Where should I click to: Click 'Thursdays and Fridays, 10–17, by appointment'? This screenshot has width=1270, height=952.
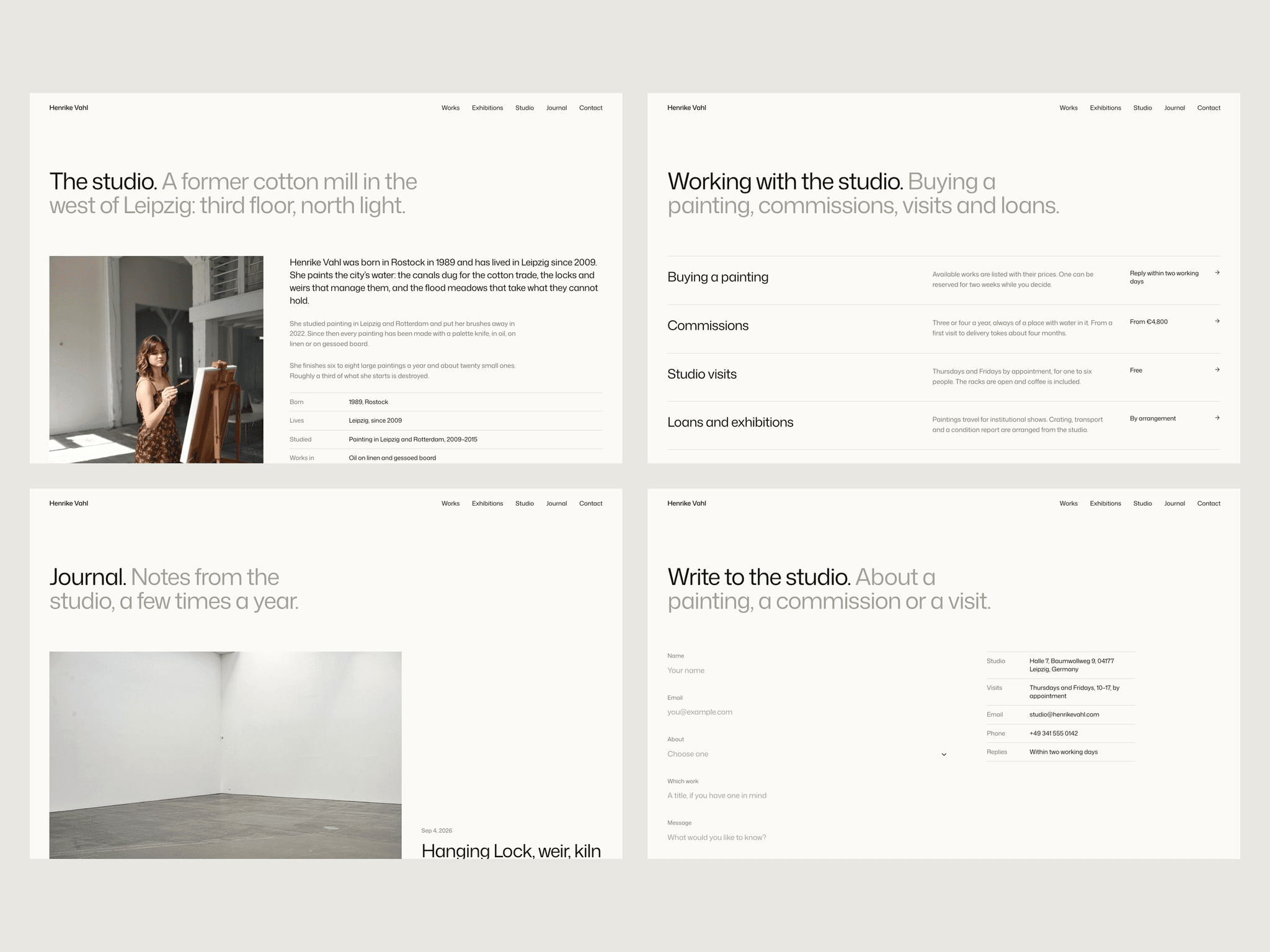click(x=1075, y=692)
